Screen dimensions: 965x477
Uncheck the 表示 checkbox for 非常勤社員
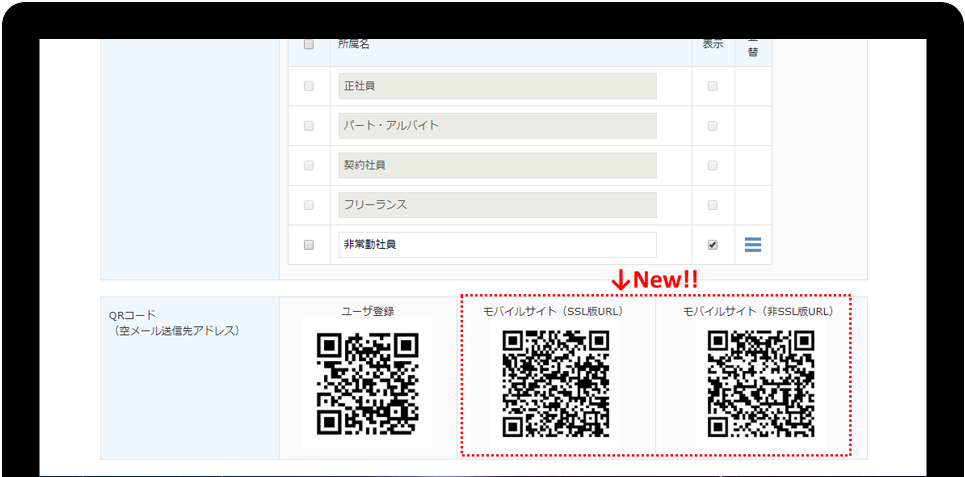[713, 244]
